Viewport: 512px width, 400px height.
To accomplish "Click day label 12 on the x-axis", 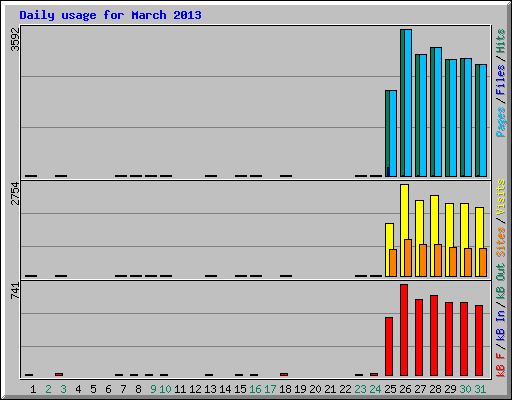I will [195, 389].
